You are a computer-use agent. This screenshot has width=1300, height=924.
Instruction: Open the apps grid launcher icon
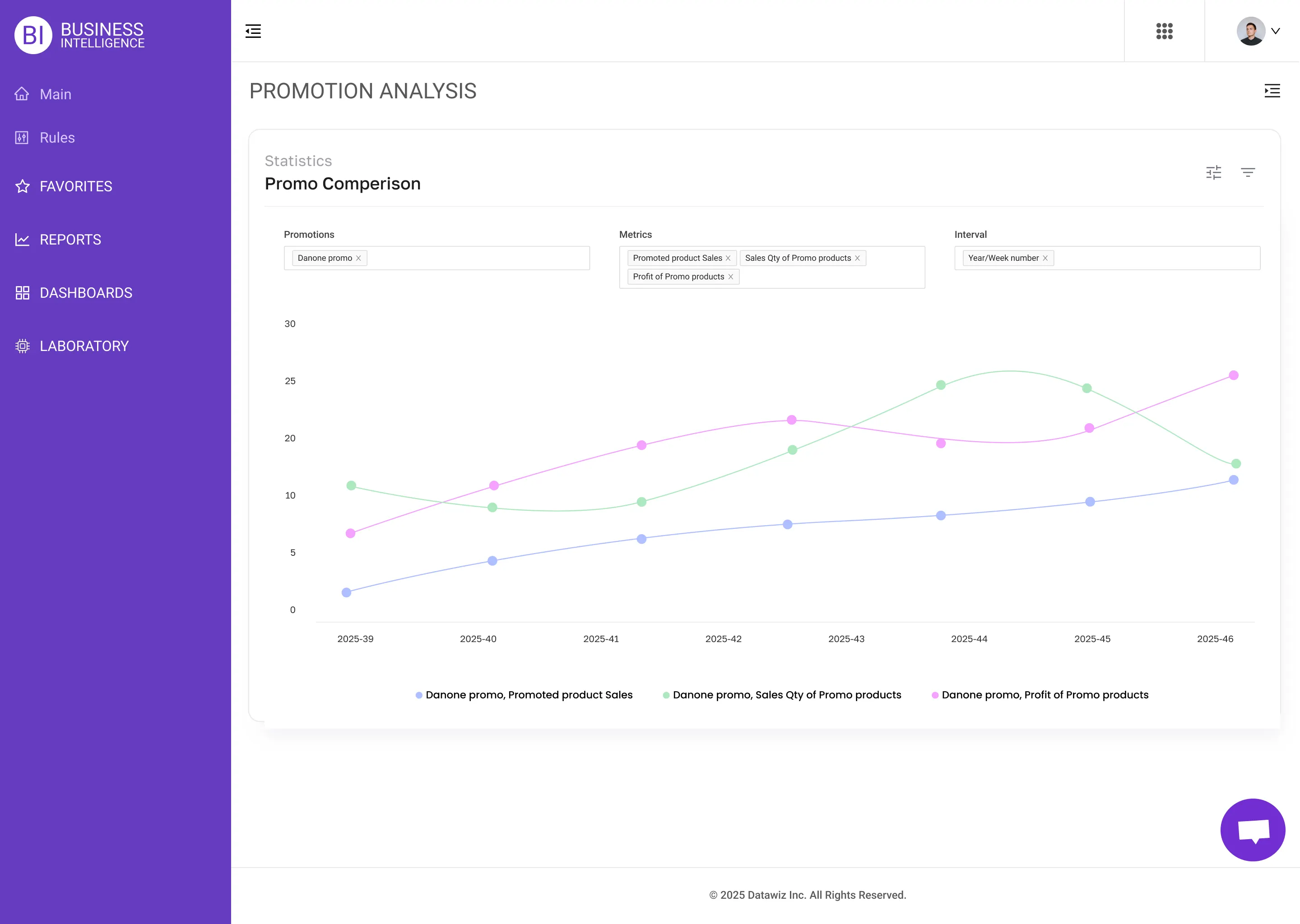point(1165,31)
